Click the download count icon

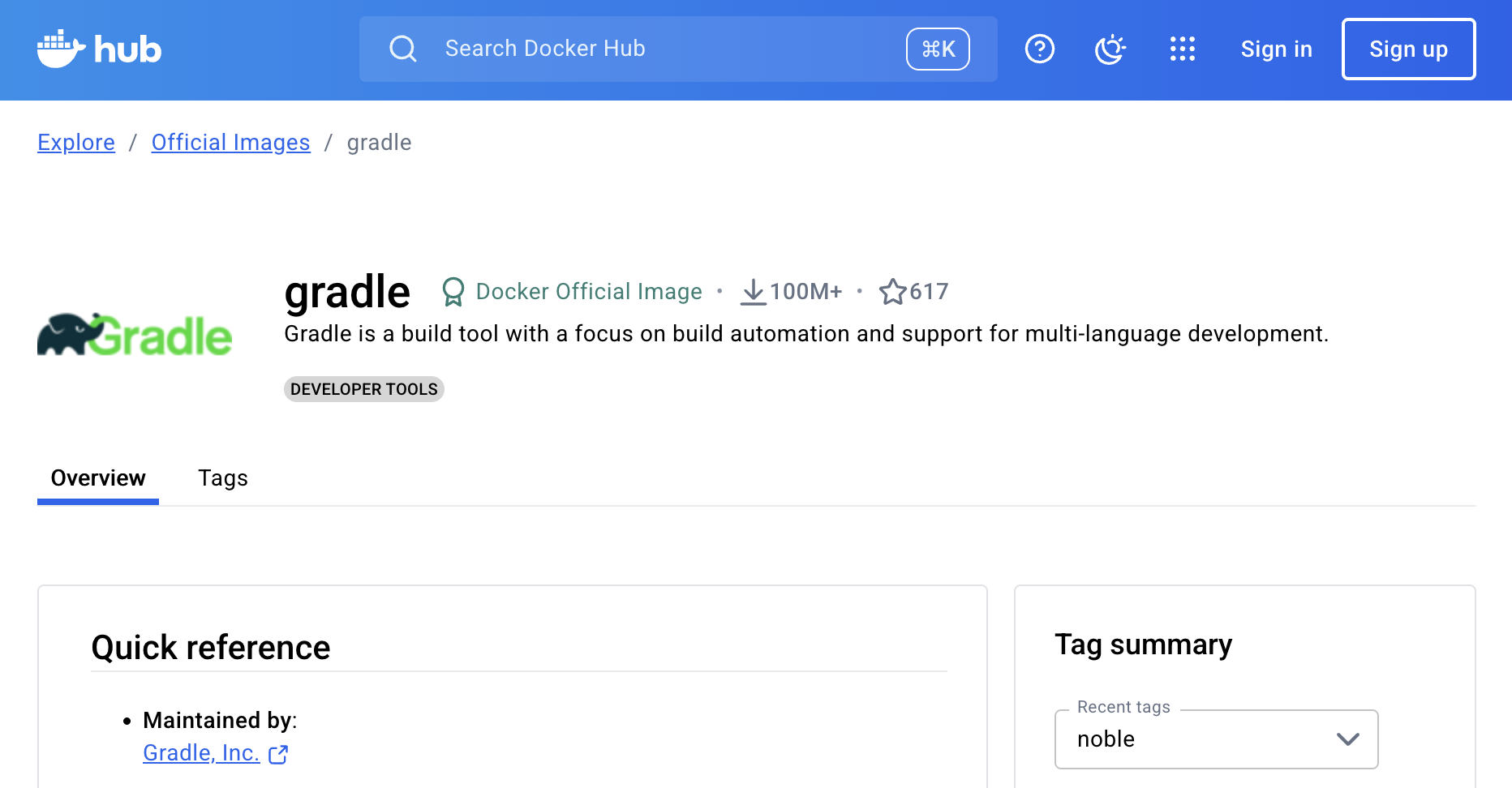[754, 292]
